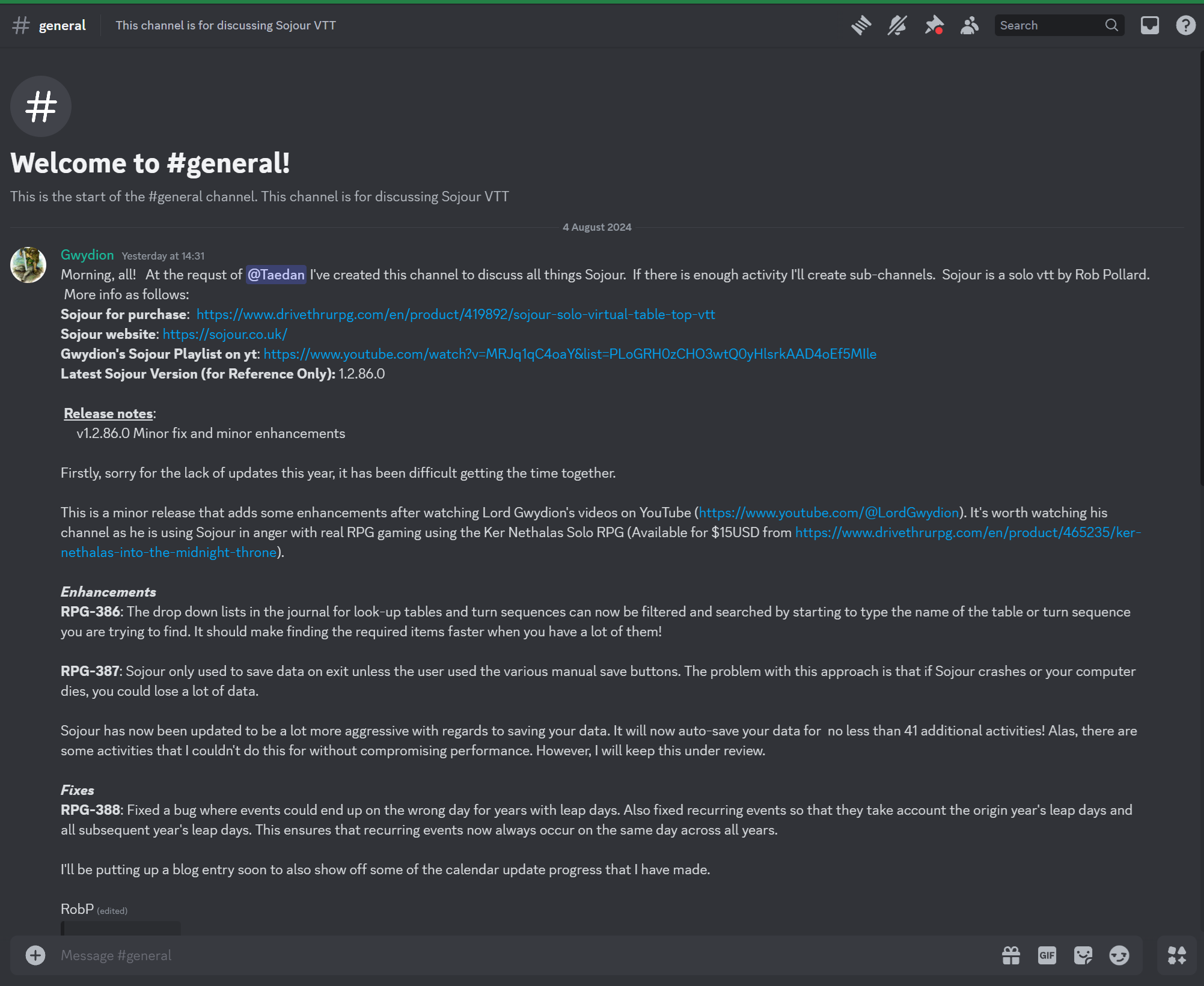
Task: Open the sojour.co.uk website link
Action: click(x=225, y=334)
